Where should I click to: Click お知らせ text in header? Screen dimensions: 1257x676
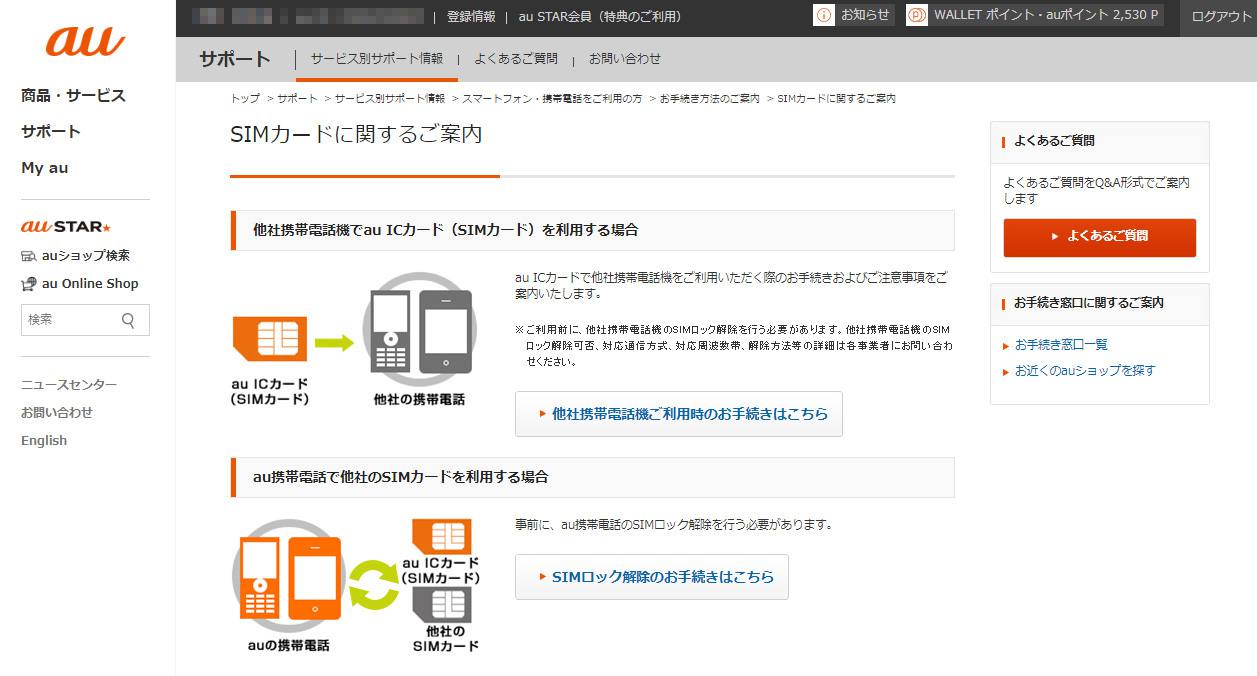(x=865, y=15)
